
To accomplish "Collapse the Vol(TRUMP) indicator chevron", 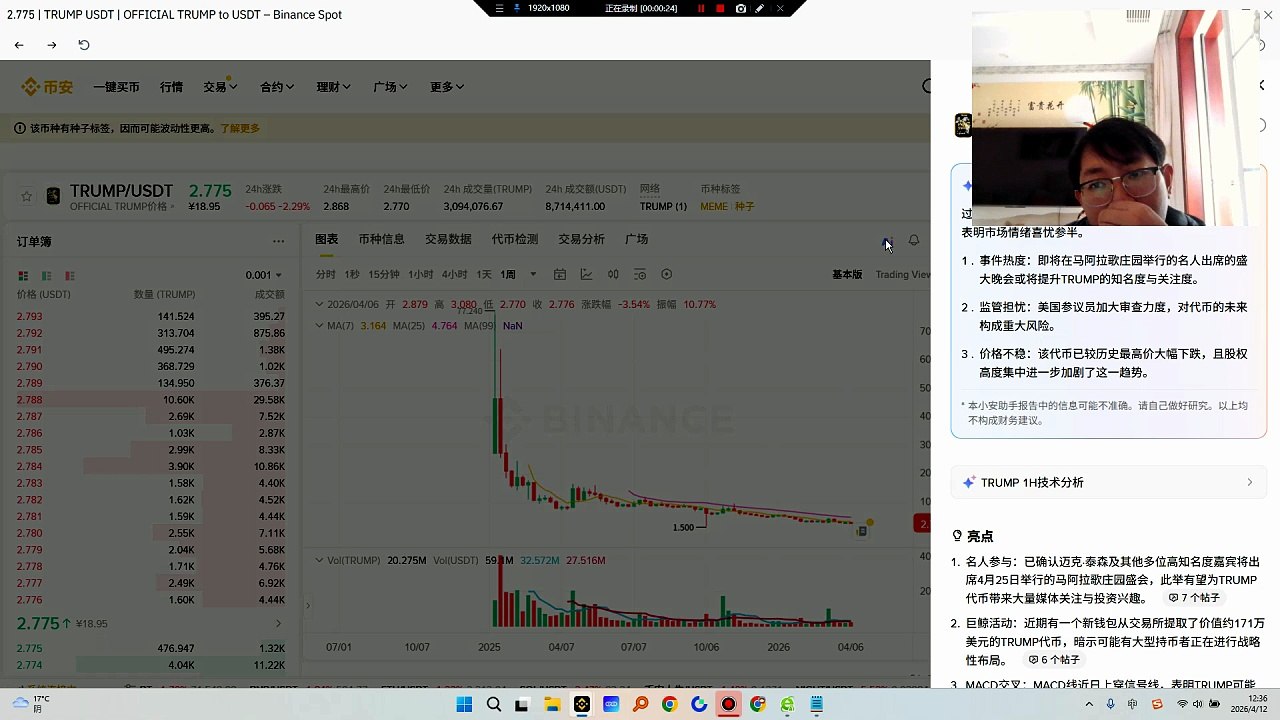I will tap(319, 560).
